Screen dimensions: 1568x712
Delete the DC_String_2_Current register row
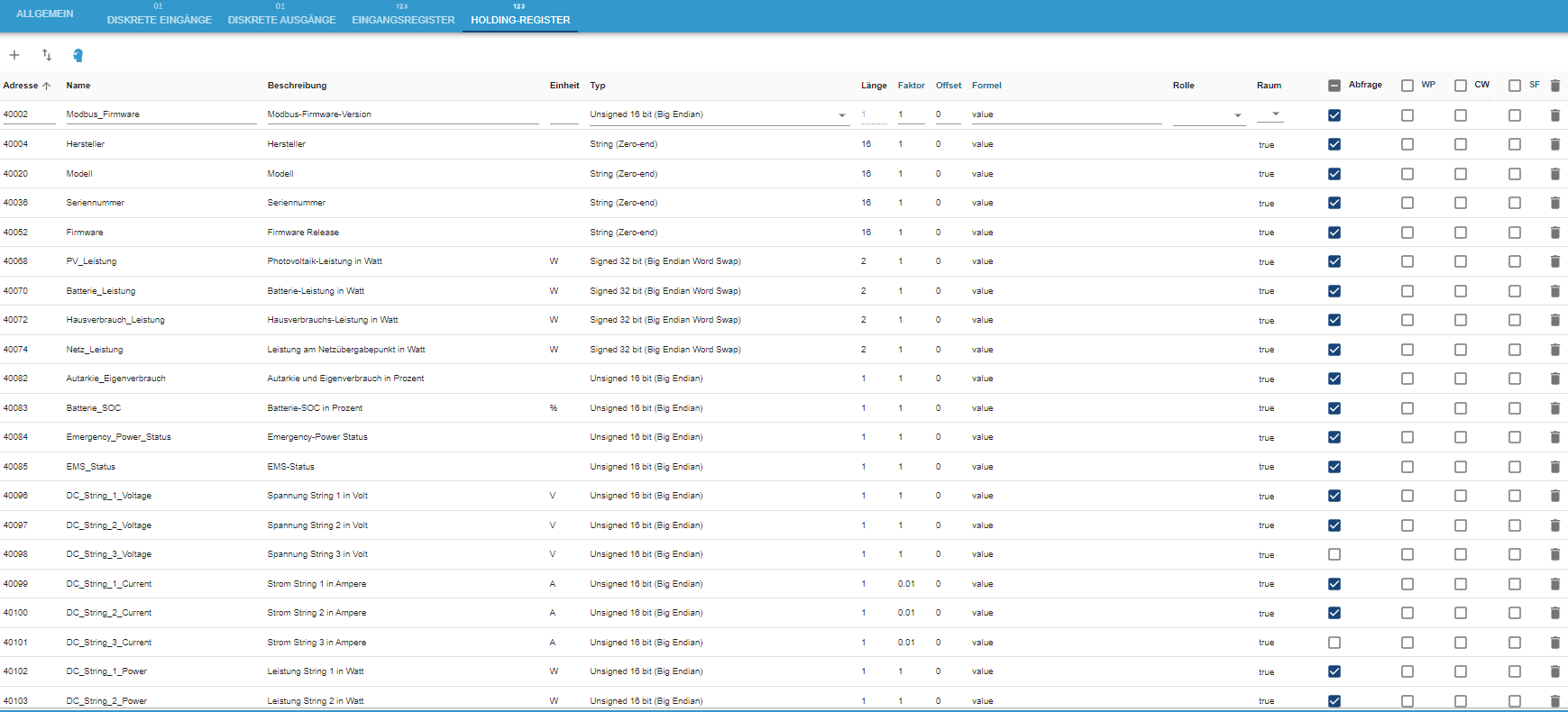click(1554, 613)
